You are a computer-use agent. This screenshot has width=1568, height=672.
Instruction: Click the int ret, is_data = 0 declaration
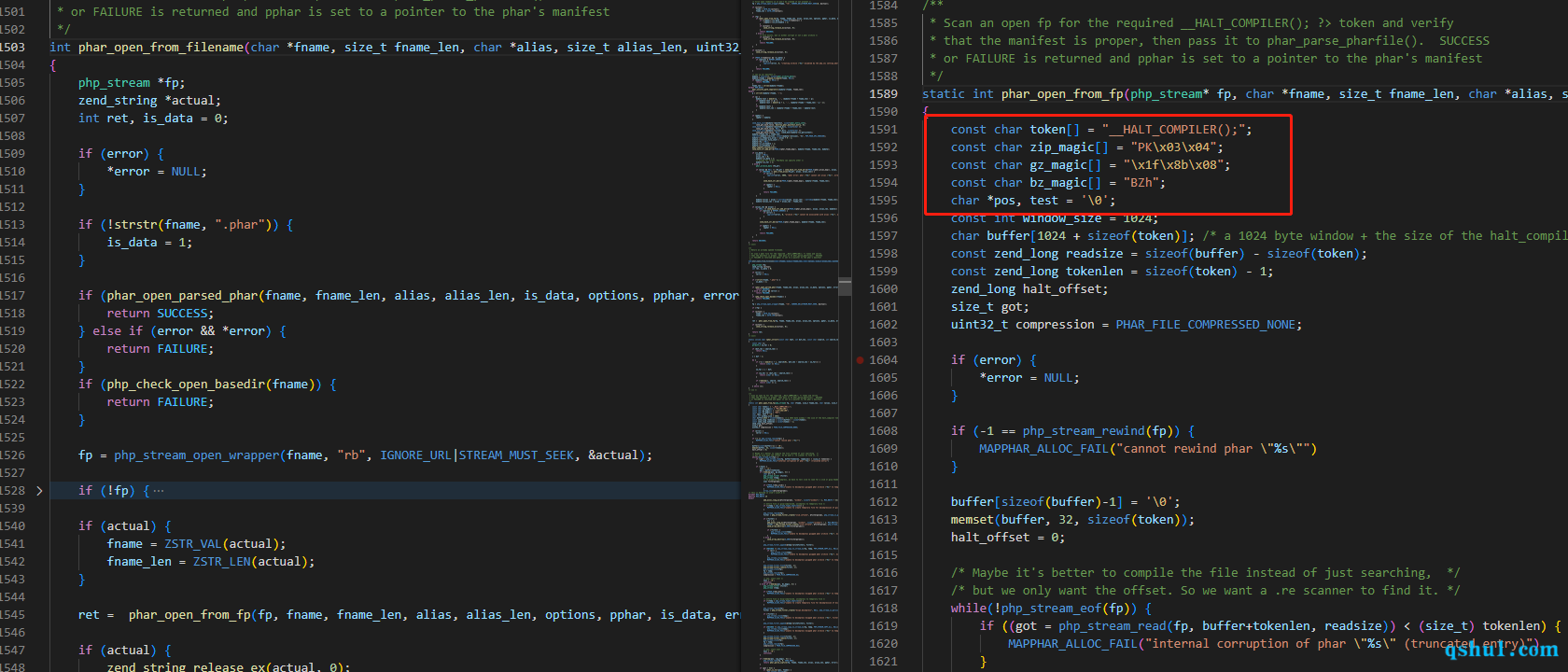pos(153,118)
